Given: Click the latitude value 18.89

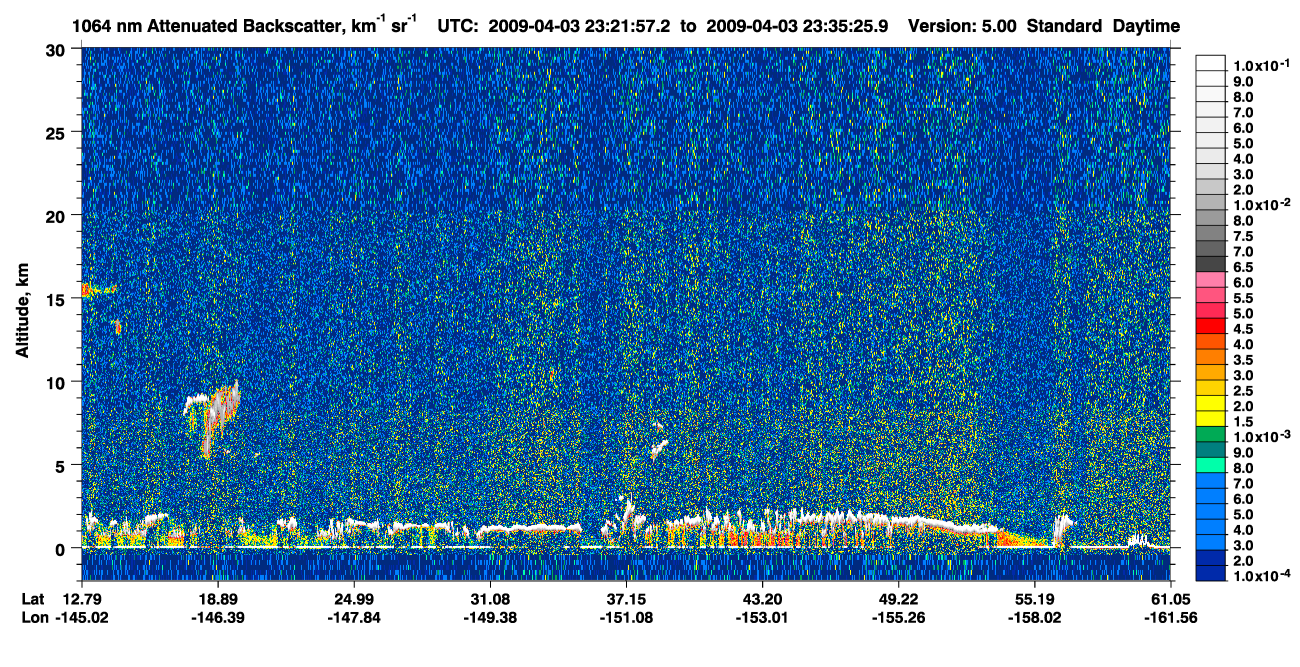Looking at the screenshot, I should pos(218,599).
